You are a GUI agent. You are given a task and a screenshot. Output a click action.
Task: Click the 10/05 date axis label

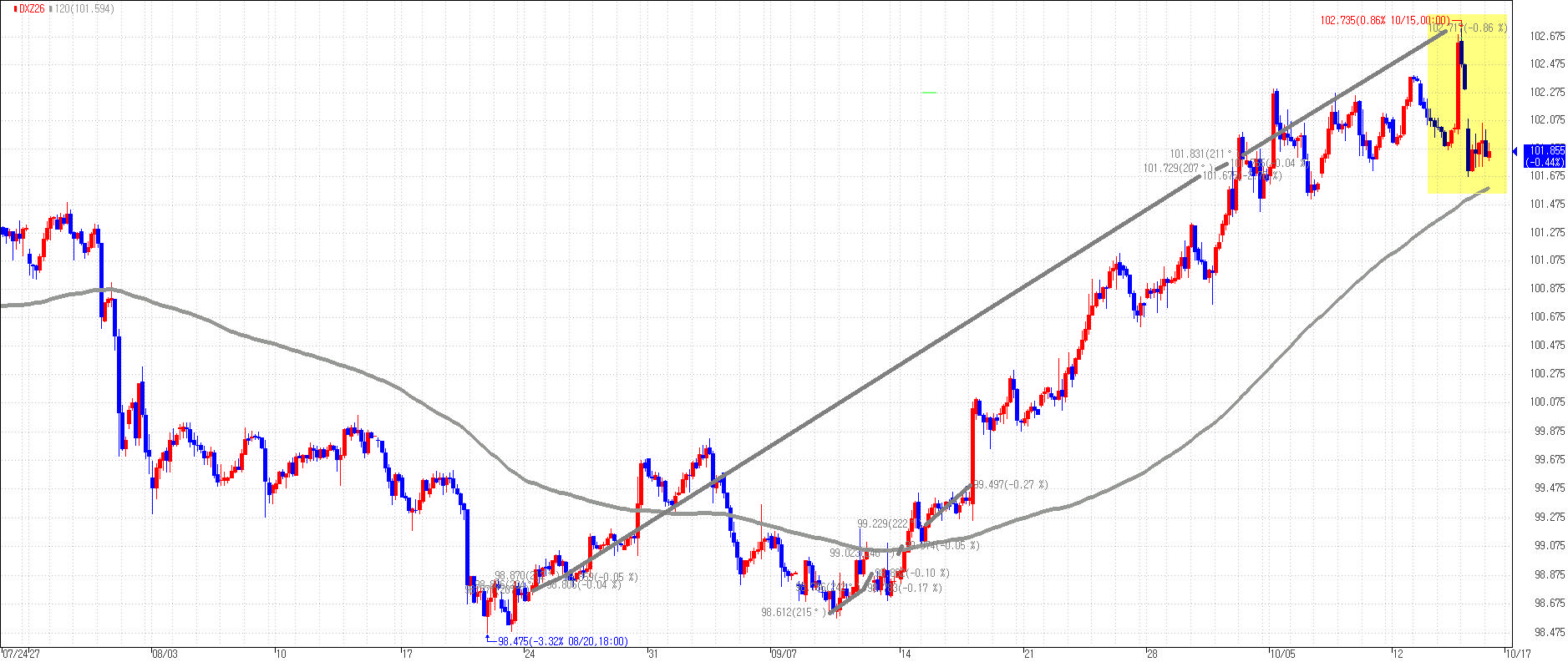(1281, 654)
